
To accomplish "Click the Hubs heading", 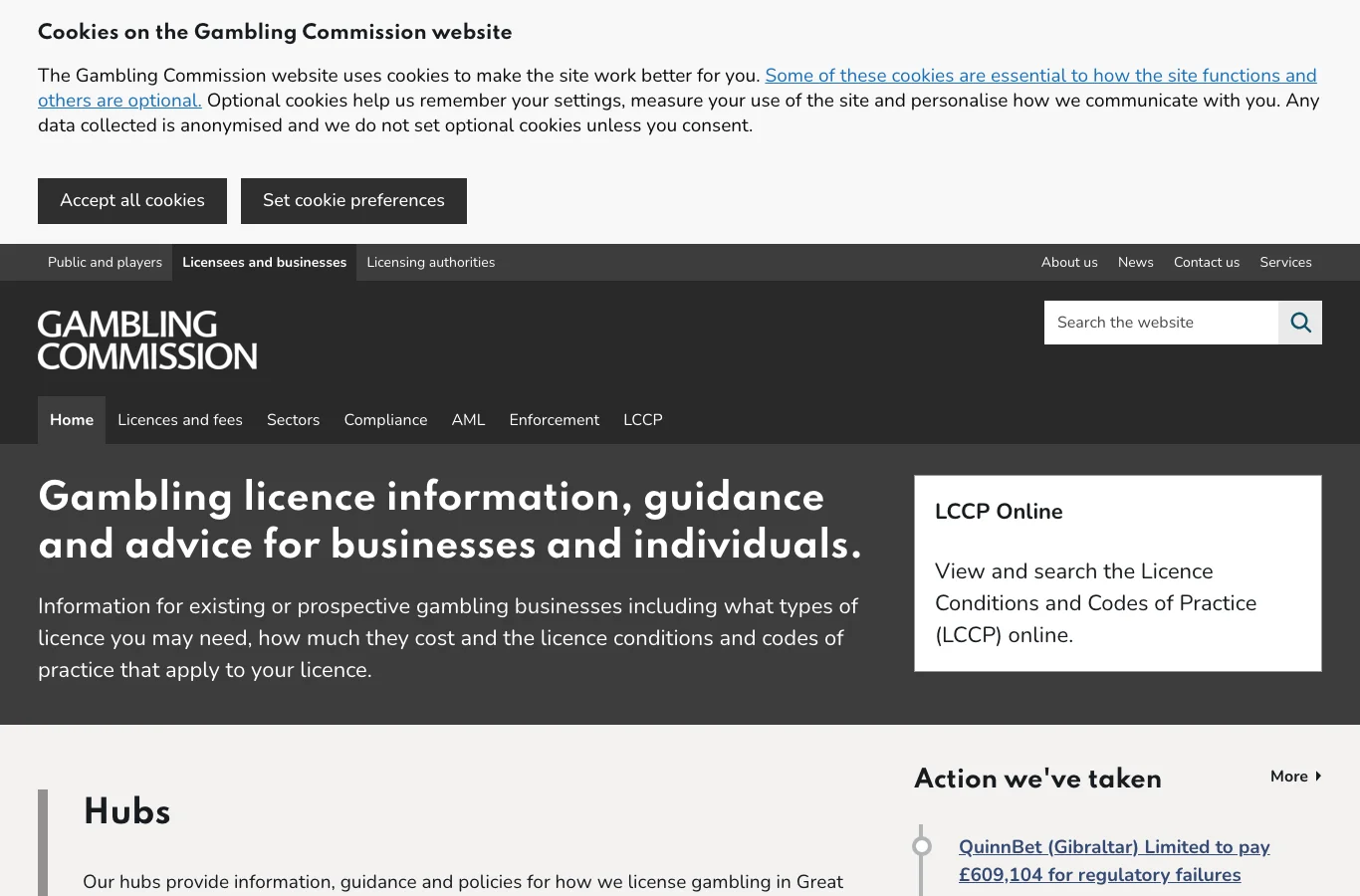I will 127,811.
